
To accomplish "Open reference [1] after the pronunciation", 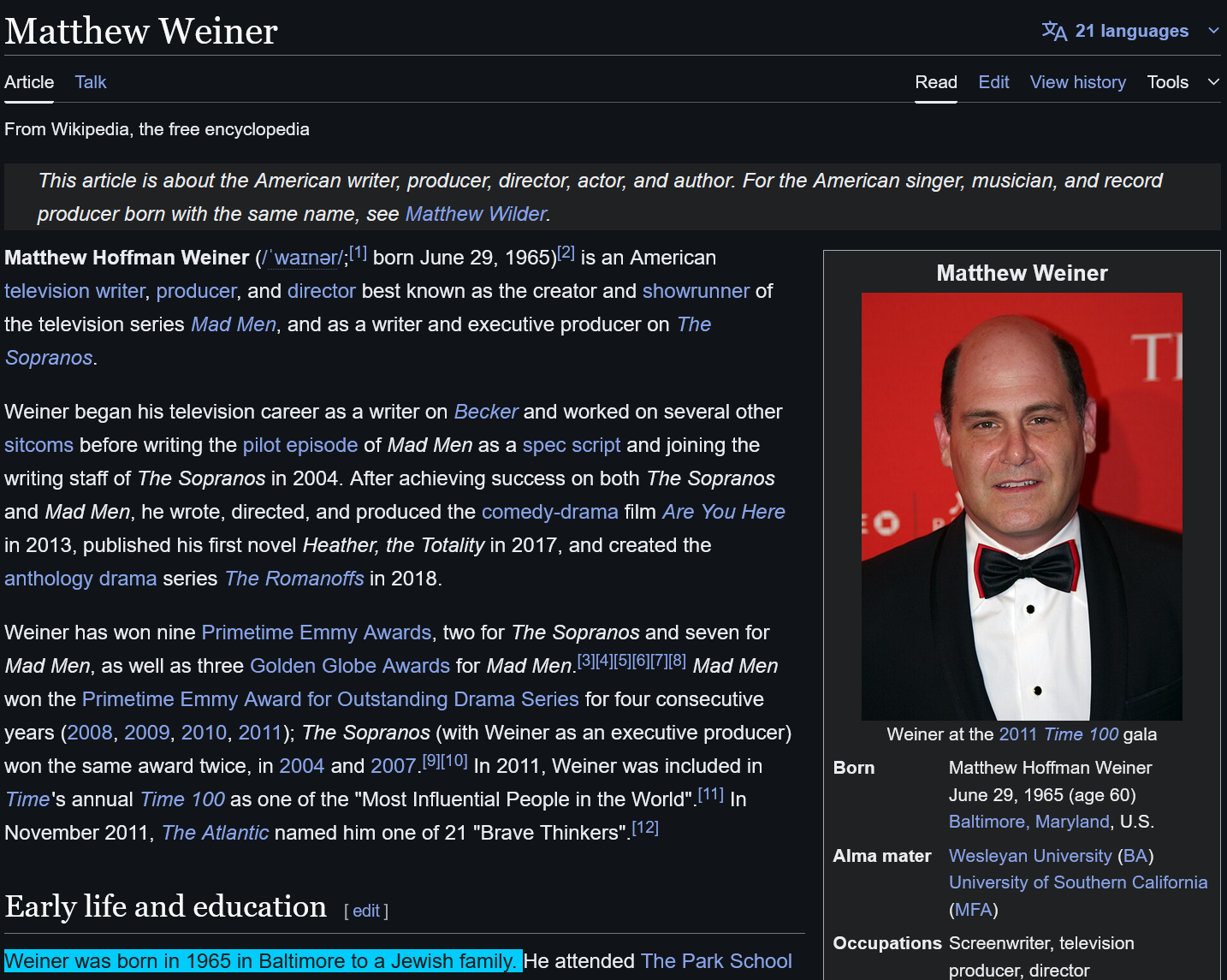I will point(358,252).
